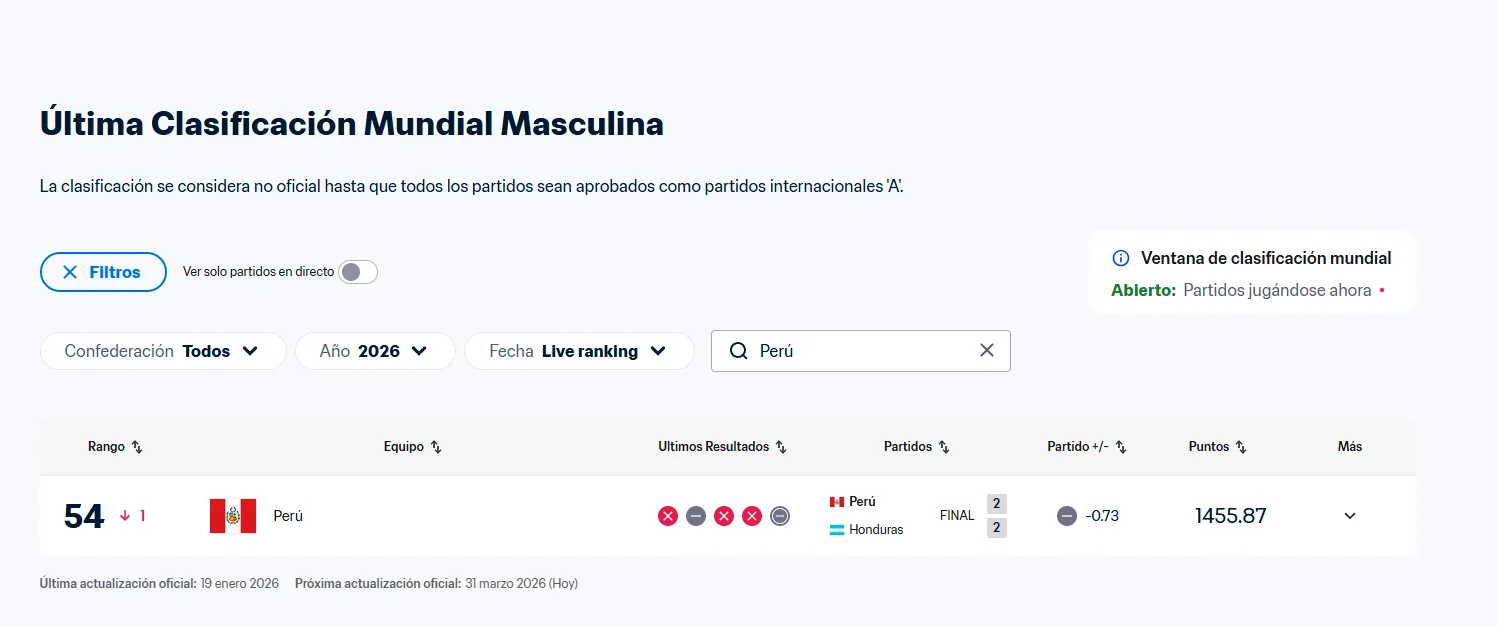The image size is (1498, 627).
Task: Close the filters with Filtros button
Action: [103, 272]
